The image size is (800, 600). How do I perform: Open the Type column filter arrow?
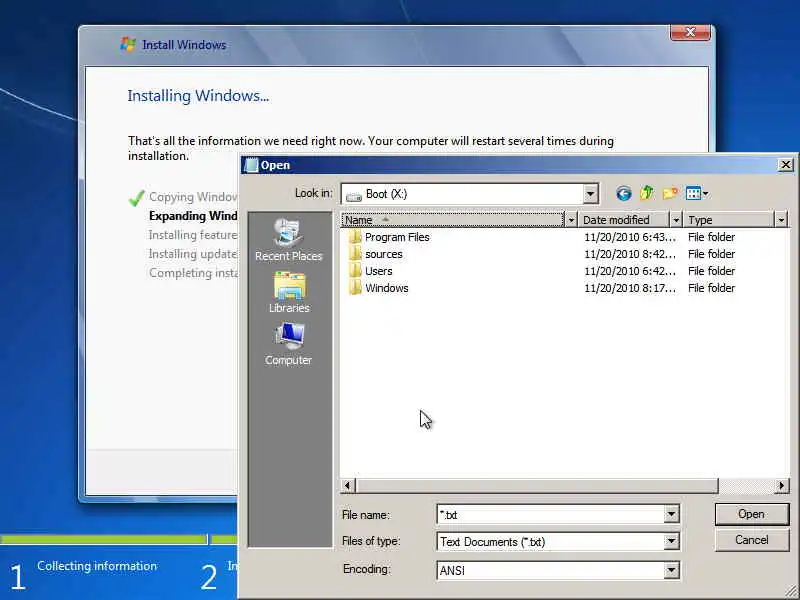coord(781,220)
